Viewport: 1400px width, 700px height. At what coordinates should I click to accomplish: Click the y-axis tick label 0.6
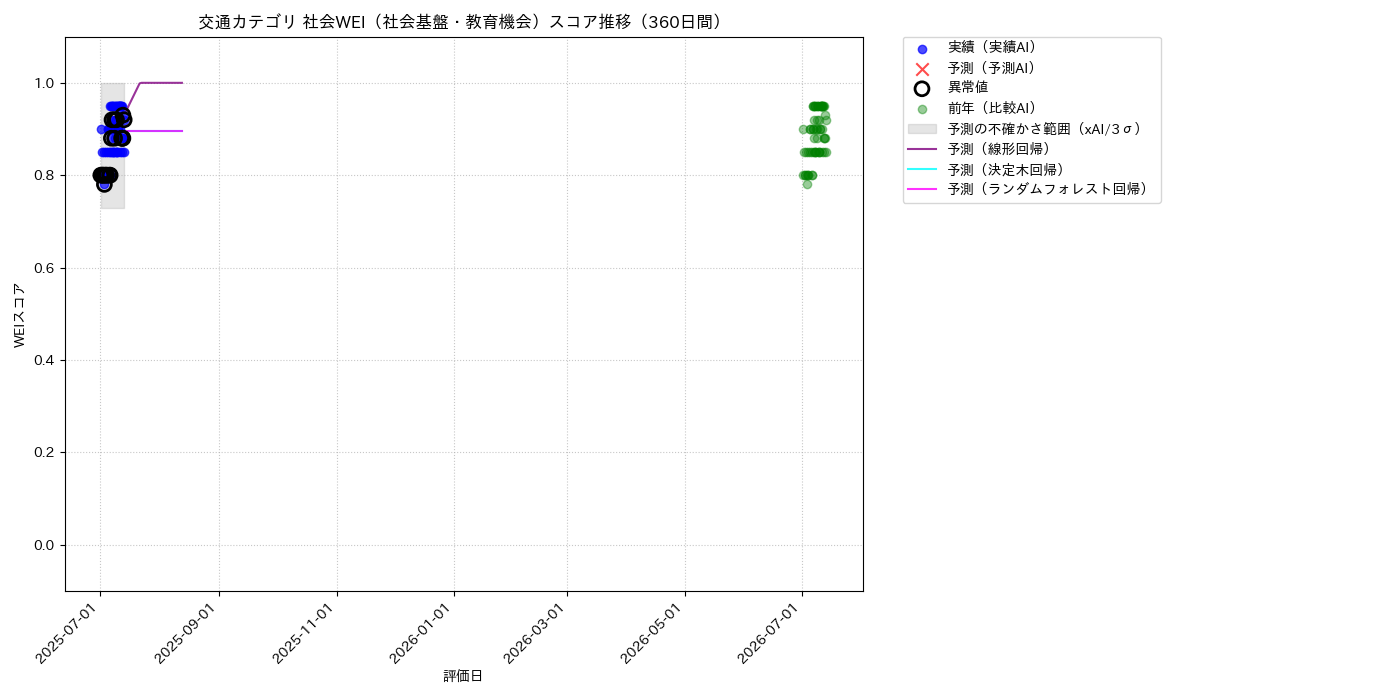point(43,268)
